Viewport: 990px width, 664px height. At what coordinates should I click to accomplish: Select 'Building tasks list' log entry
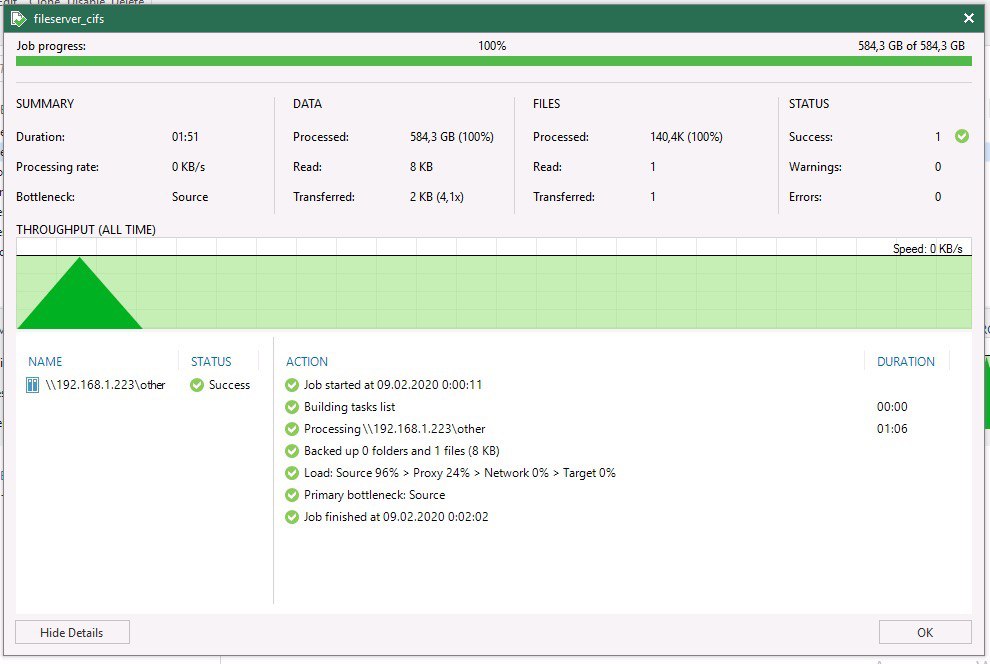[x=349, y=407]
